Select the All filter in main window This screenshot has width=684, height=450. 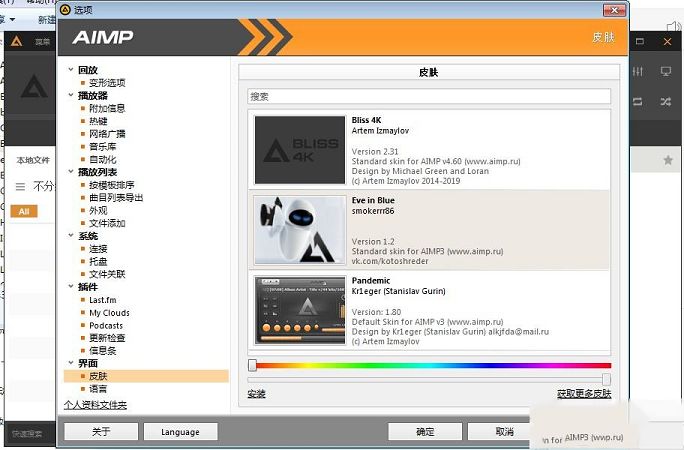[24, 211]
